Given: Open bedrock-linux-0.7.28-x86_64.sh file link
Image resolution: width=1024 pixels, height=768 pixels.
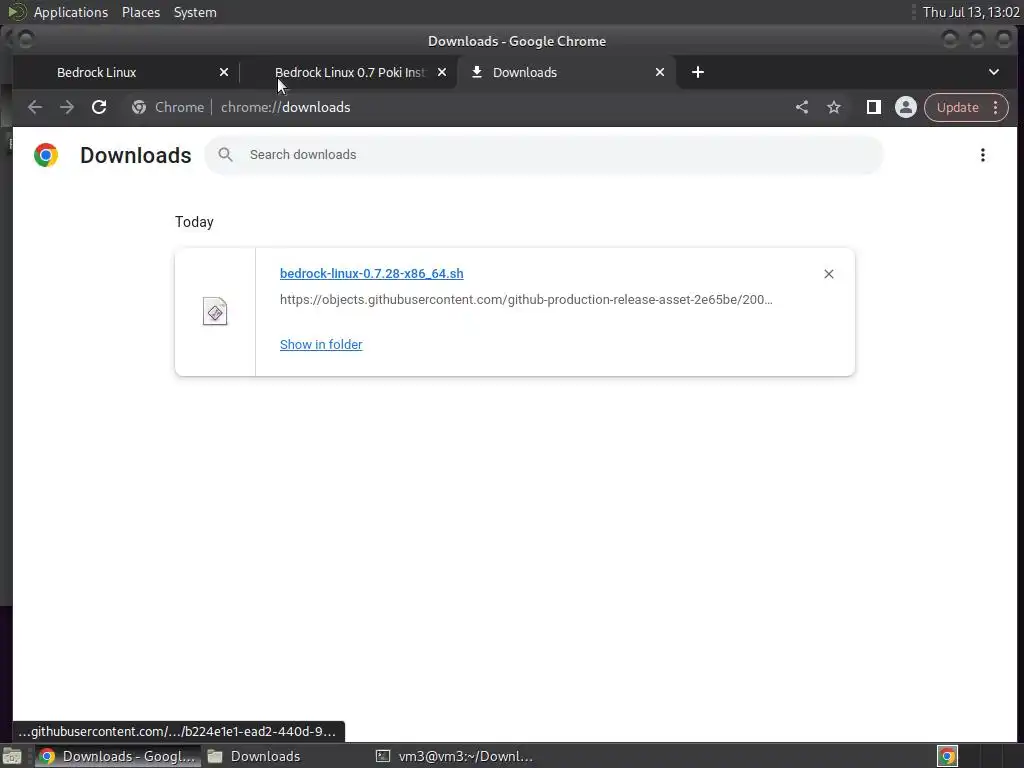Looking at the screenshot, I should [372, 274].
